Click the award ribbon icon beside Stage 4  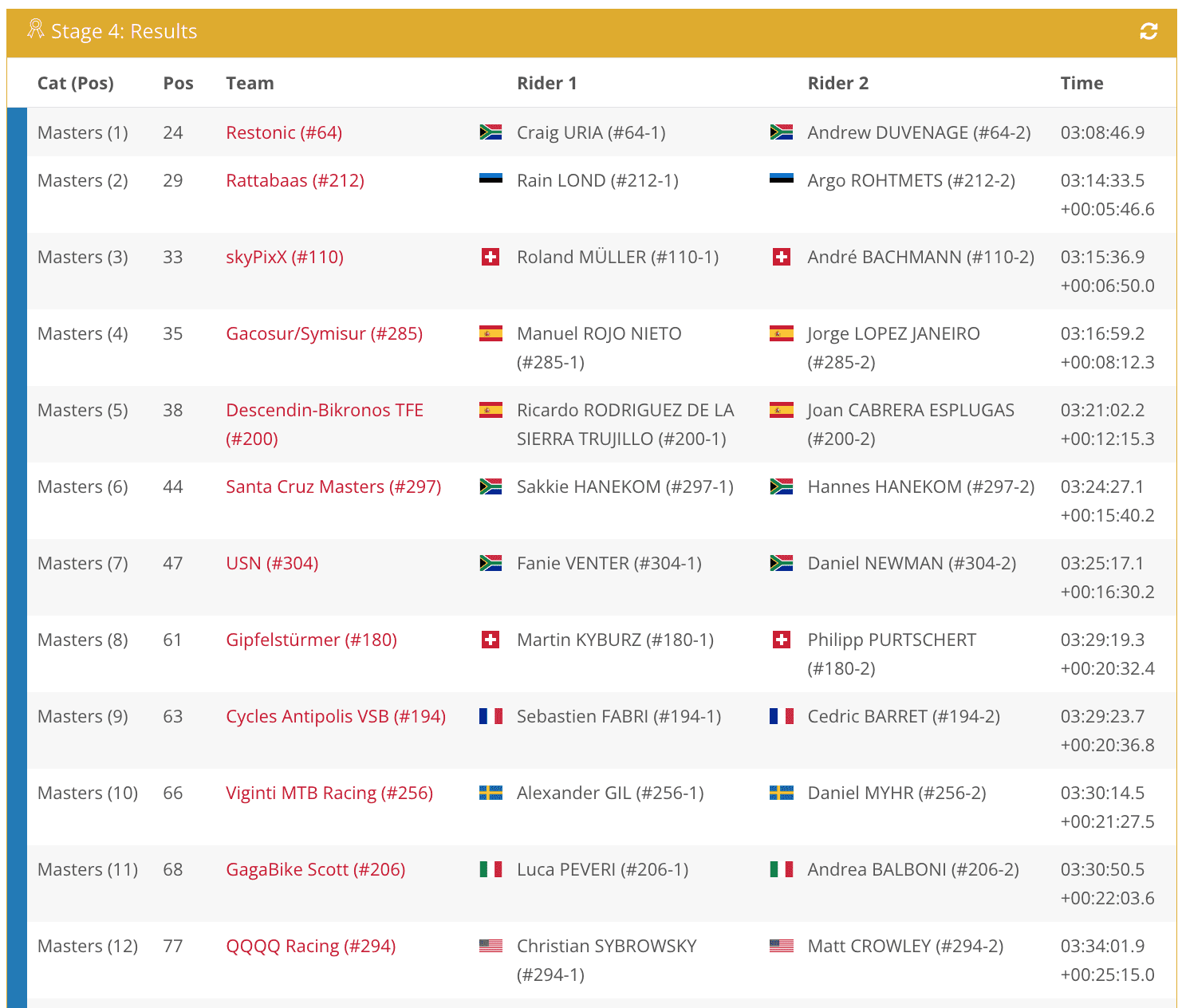(35, 30)
